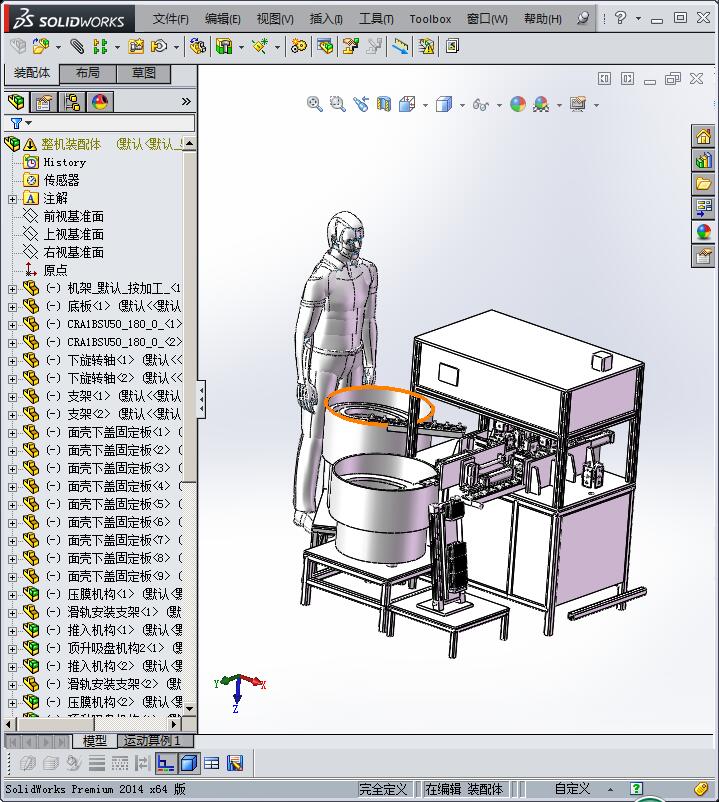Switch to DisplayManager tab icon
The height and width of the screenshot is (802, 719).
click(x=100, y=102)
